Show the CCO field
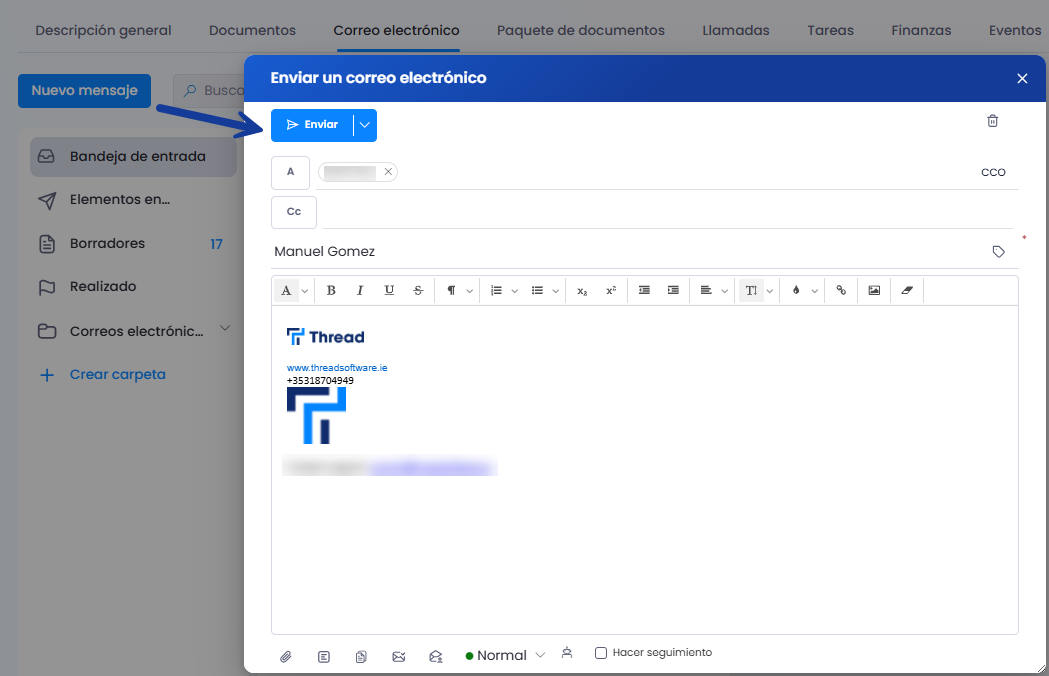This screenshot has height=676, width=1049. [993, 173]
